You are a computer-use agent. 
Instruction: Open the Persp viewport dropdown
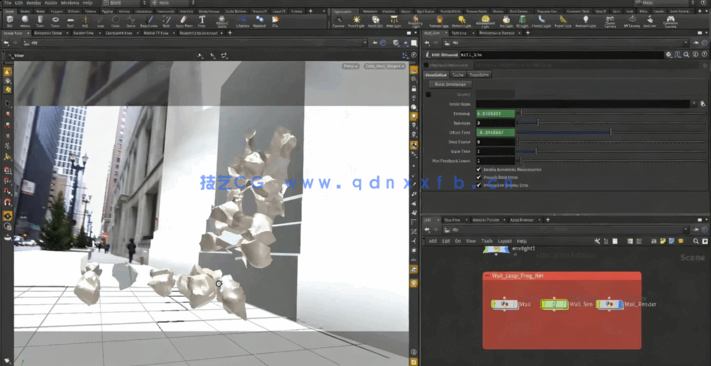[x=351, y=66]
